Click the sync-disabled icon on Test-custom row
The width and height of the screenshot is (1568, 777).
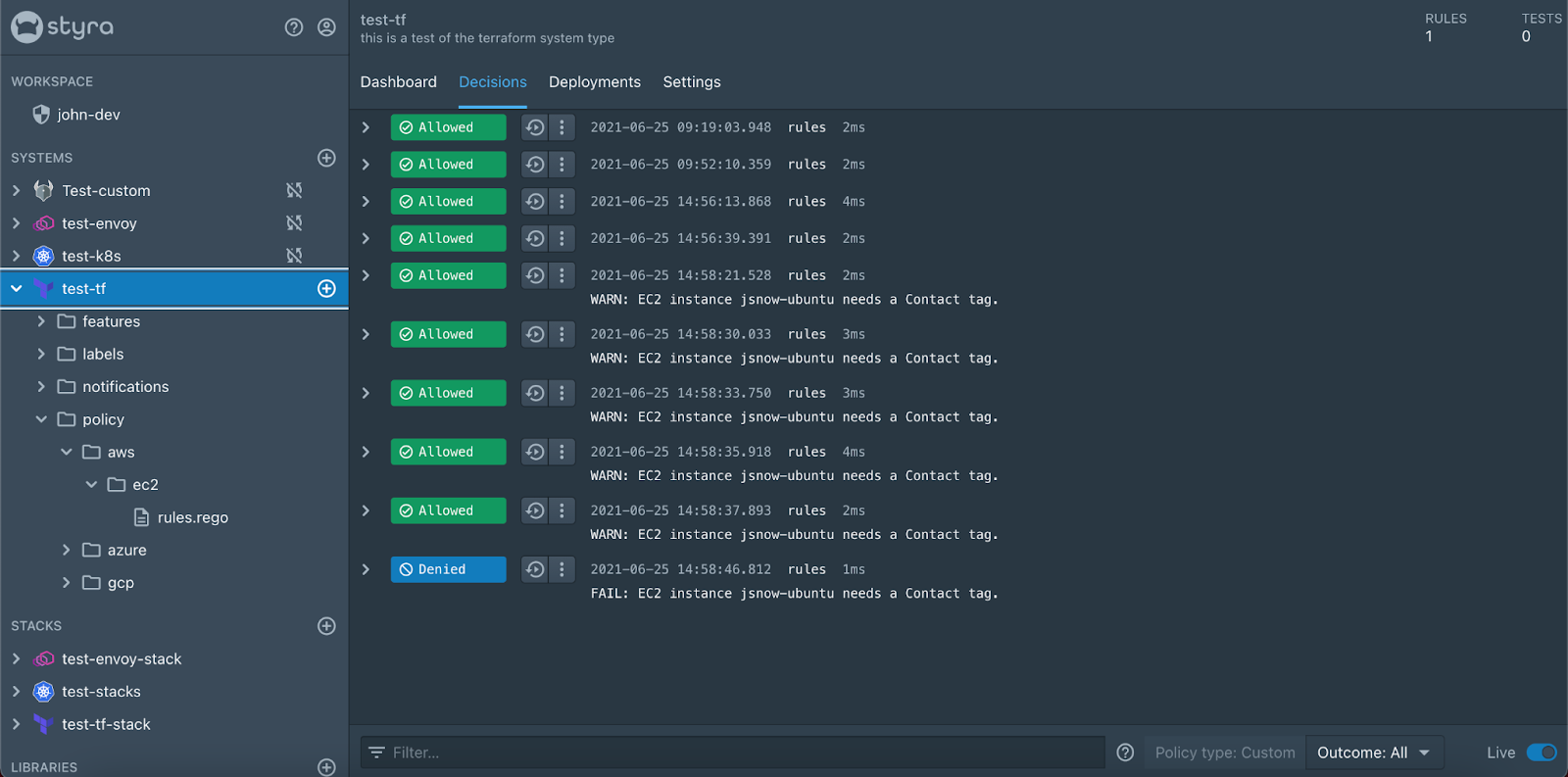click(294, 190)
